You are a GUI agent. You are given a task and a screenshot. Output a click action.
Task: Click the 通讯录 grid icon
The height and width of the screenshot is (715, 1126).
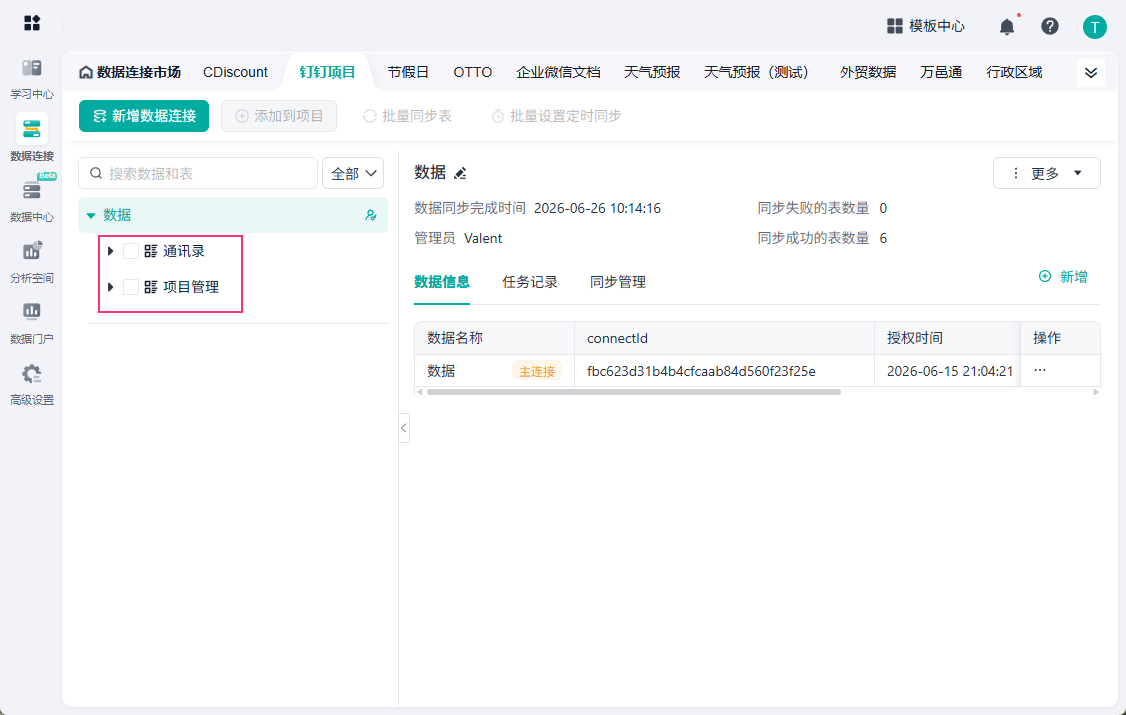(151, 251)
